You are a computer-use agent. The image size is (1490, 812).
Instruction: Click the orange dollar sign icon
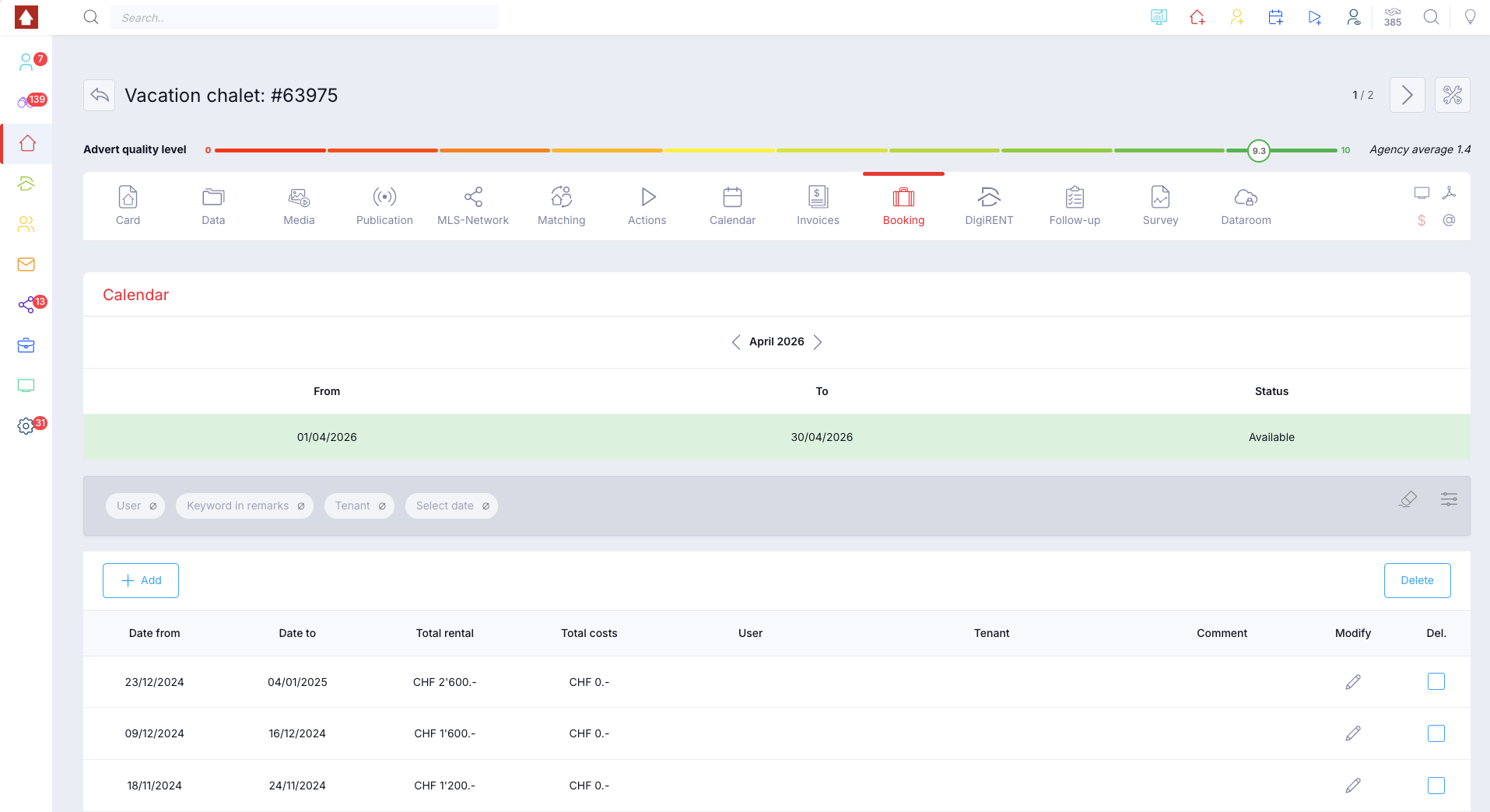click(x=1422, y=220)
